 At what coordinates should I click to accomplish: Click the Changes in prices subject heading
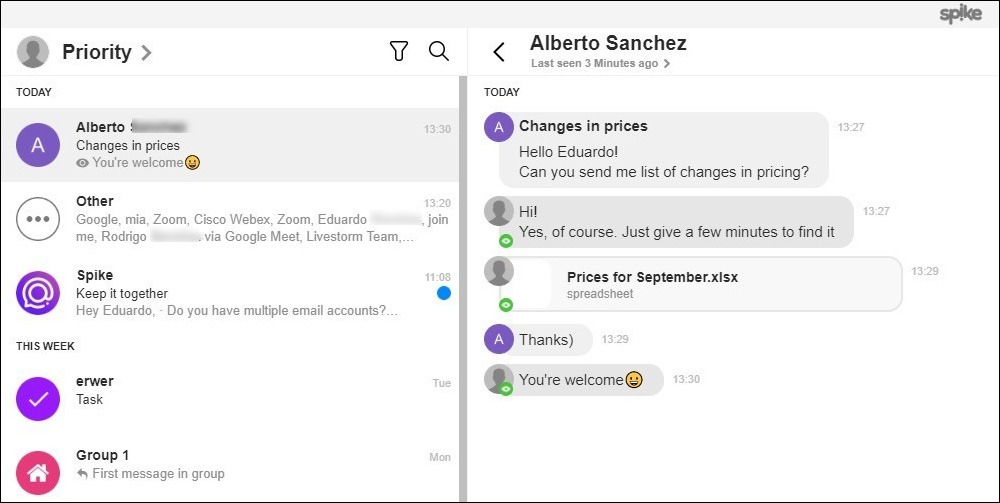click(583, 126)
